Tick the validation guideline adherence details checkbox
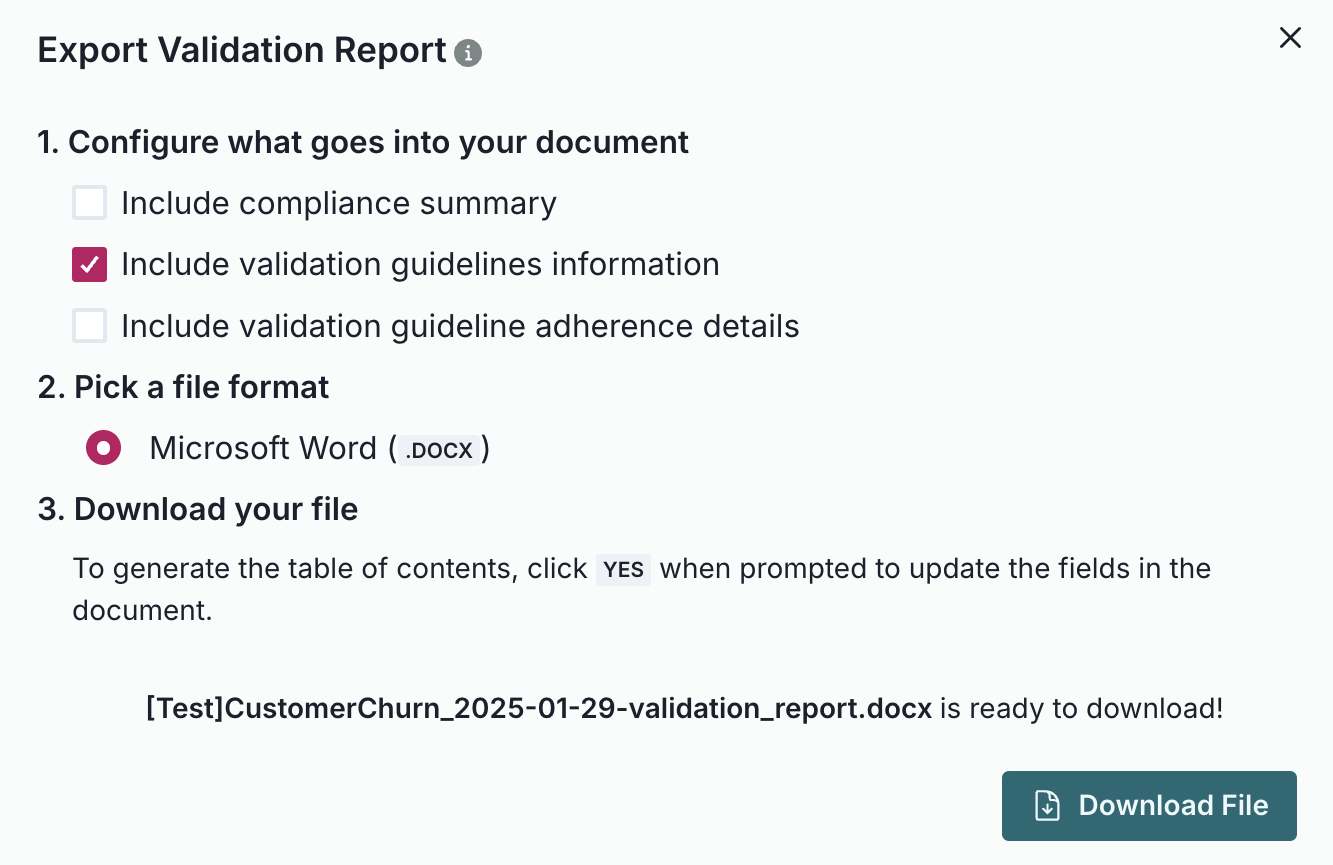This screenshot has width=1333, height=865. 90,326
